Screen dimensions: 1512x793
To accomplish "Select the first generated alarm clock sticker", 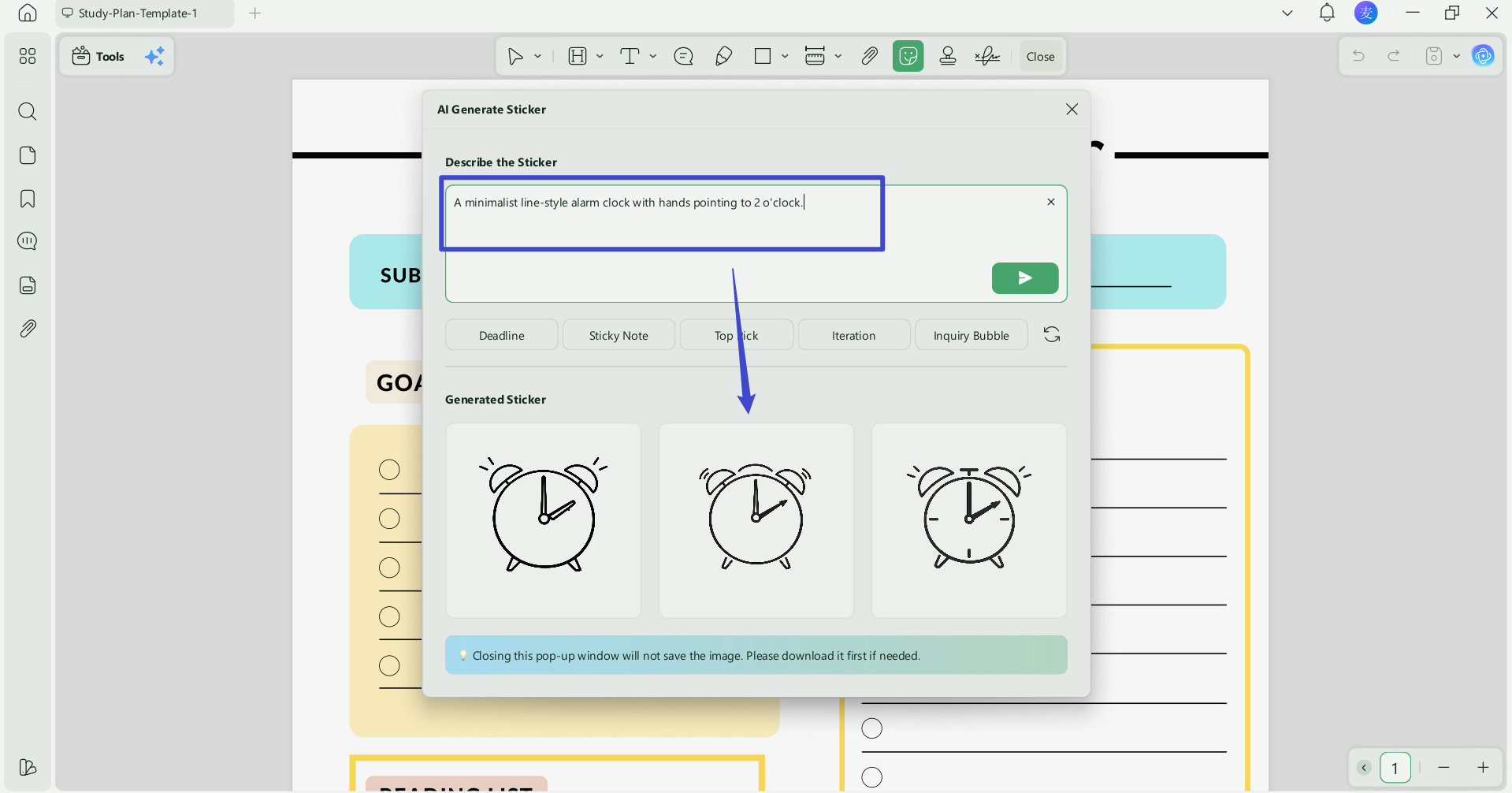I will point(544,521).
